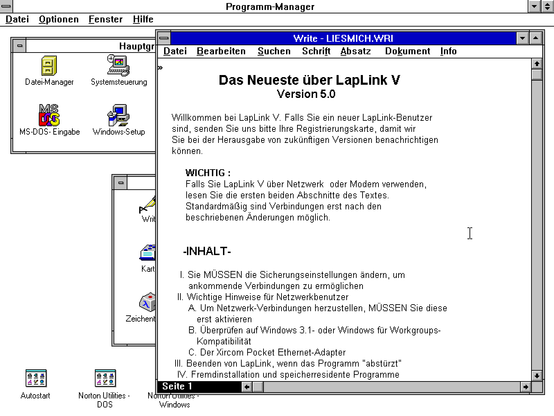
Task: Open the Program Manager Hilfe menu
Action: 143,19
